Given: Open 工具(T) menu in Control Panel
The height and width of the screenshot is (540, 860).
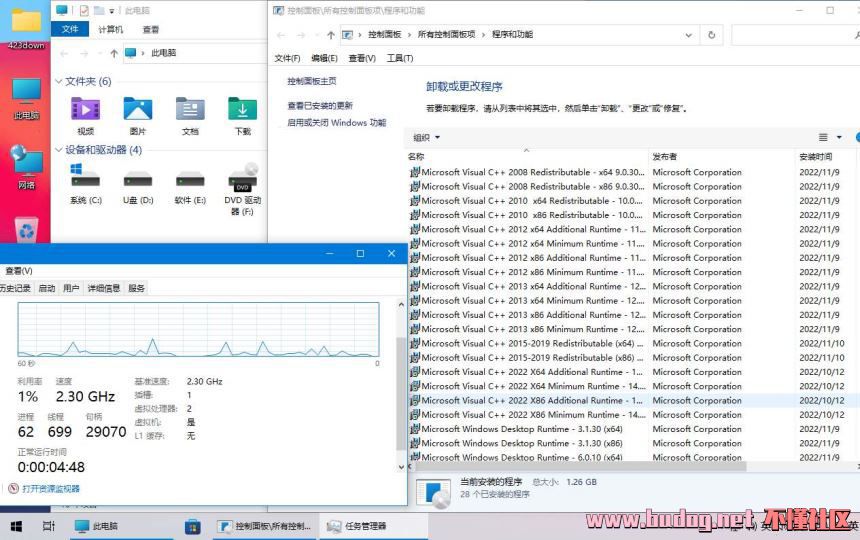Looking at the screenshot, I should pyautogui.click(x=400, y=58).
